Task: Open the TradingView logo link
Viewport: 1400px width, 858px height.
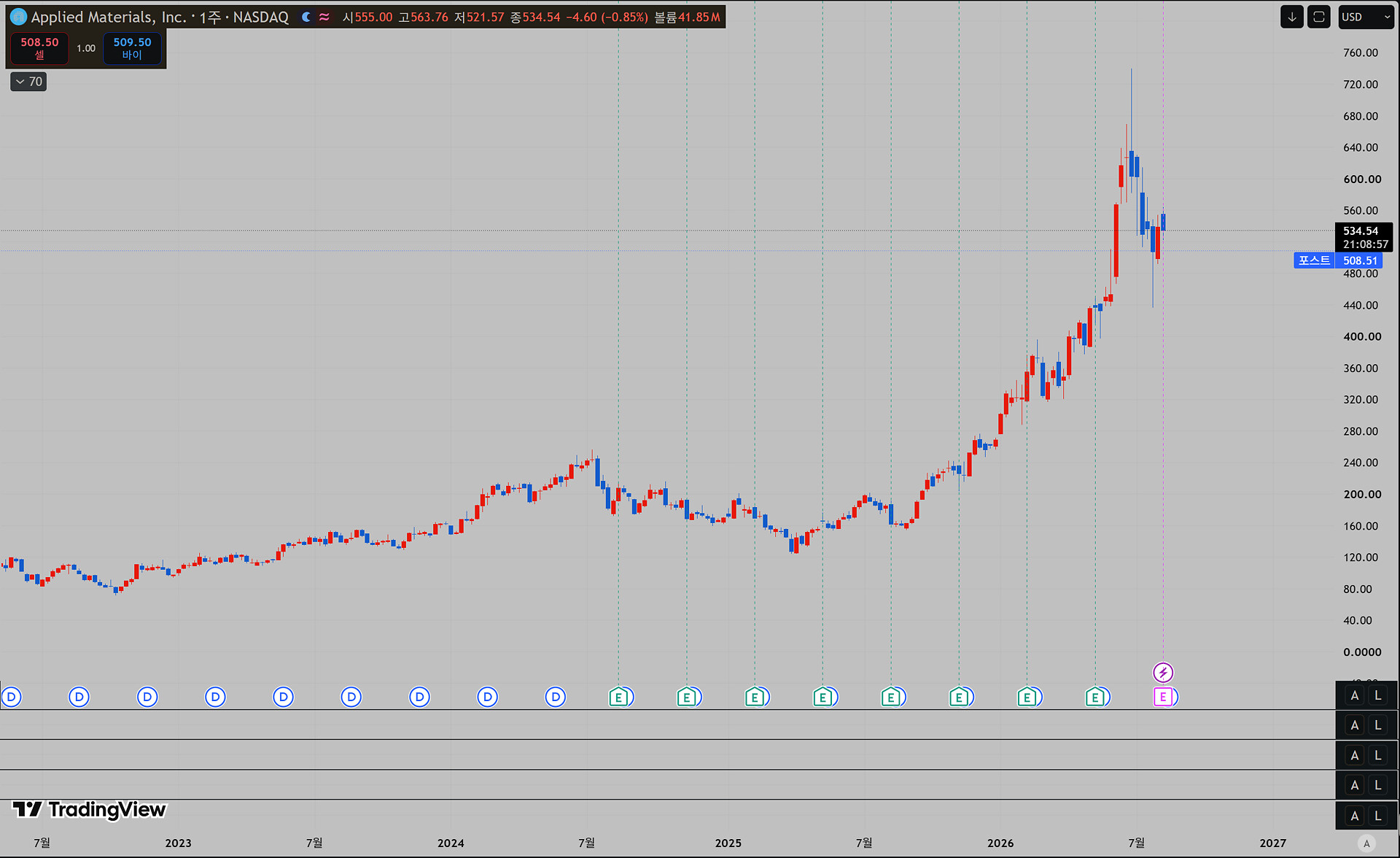Action: click(x=90, y=809)
